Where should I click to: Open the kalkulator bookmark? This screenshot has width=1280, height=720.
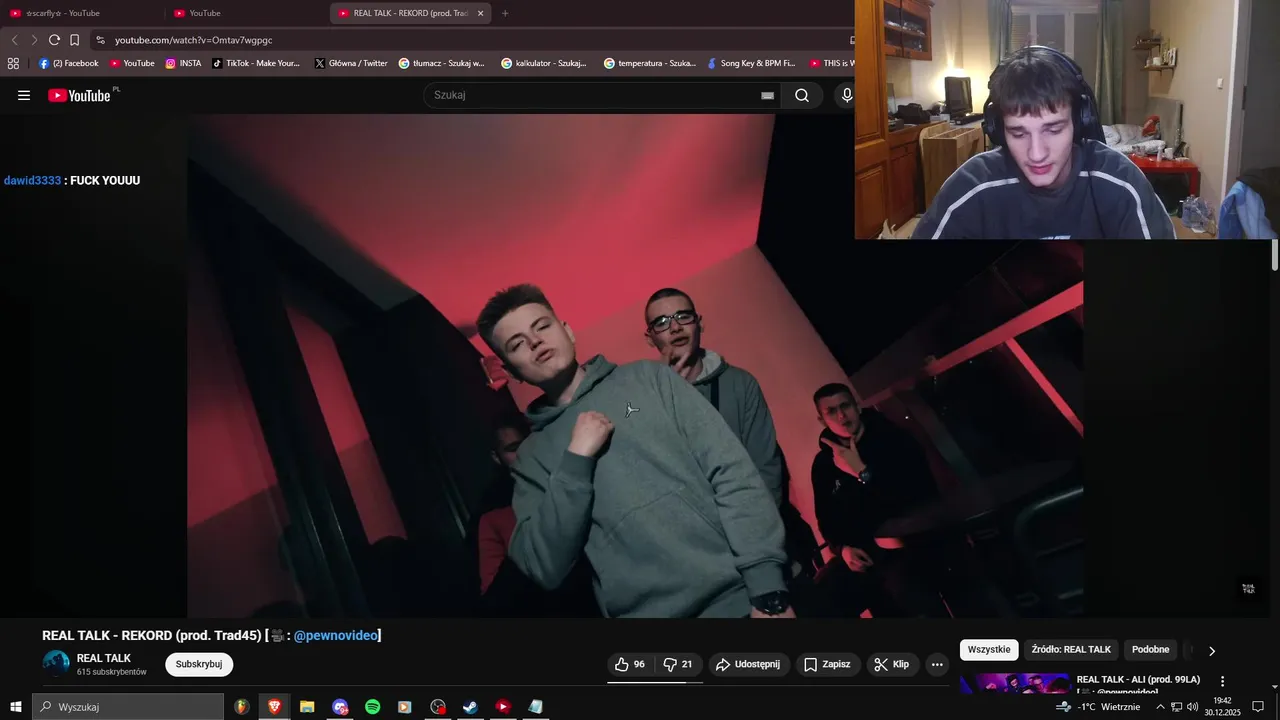(544, 63)
